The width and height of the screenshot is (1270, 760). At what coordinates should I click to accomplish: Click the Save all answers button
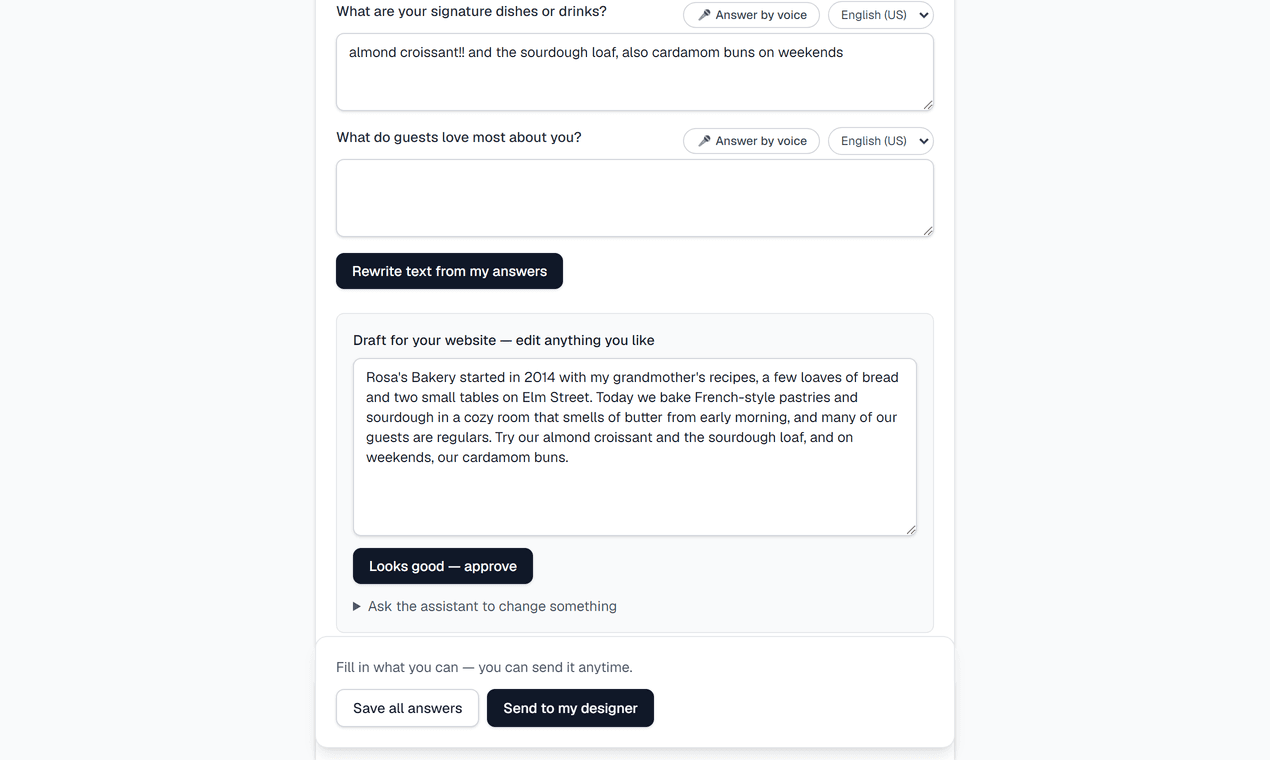(x=407, y=708)
